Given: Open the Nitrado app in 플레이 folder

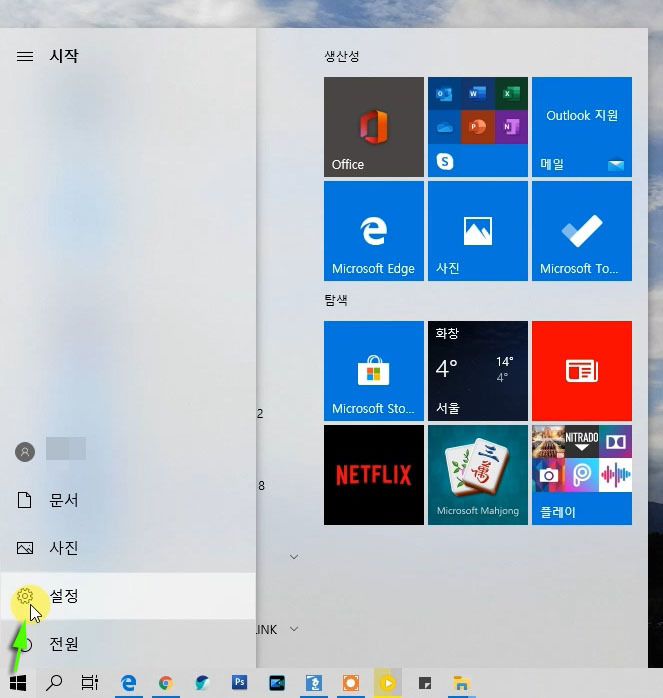Looking at the screenshot, I should coord(582,442).
